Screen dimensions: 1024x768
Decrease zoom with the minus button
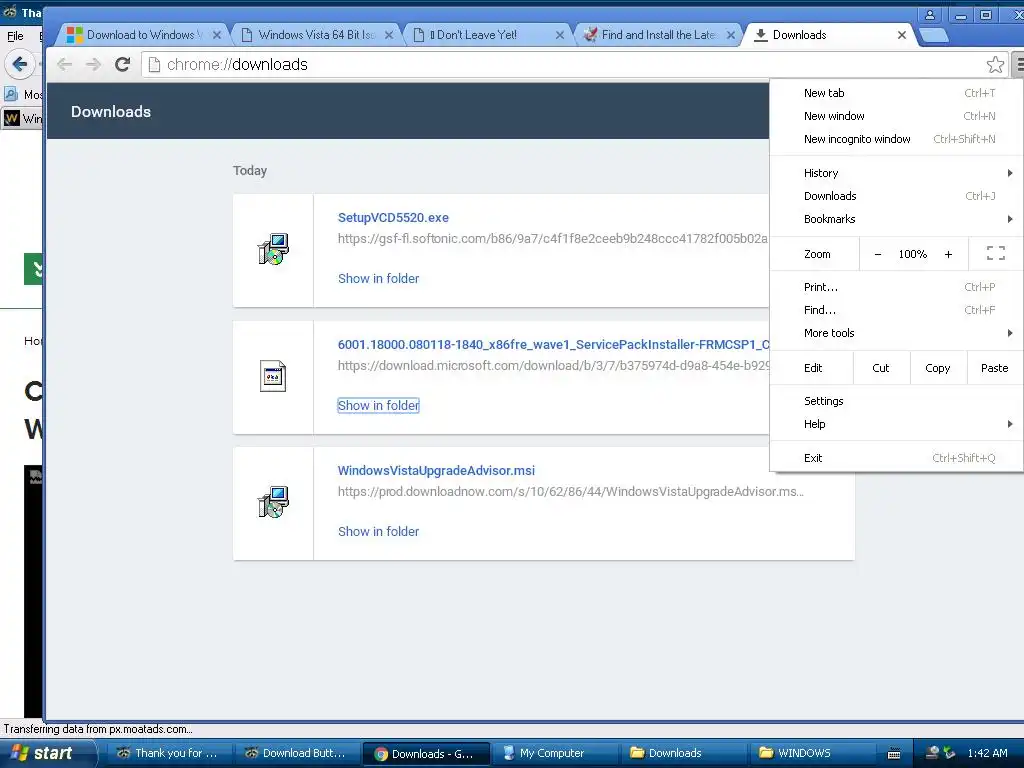[x=878, y=254]
